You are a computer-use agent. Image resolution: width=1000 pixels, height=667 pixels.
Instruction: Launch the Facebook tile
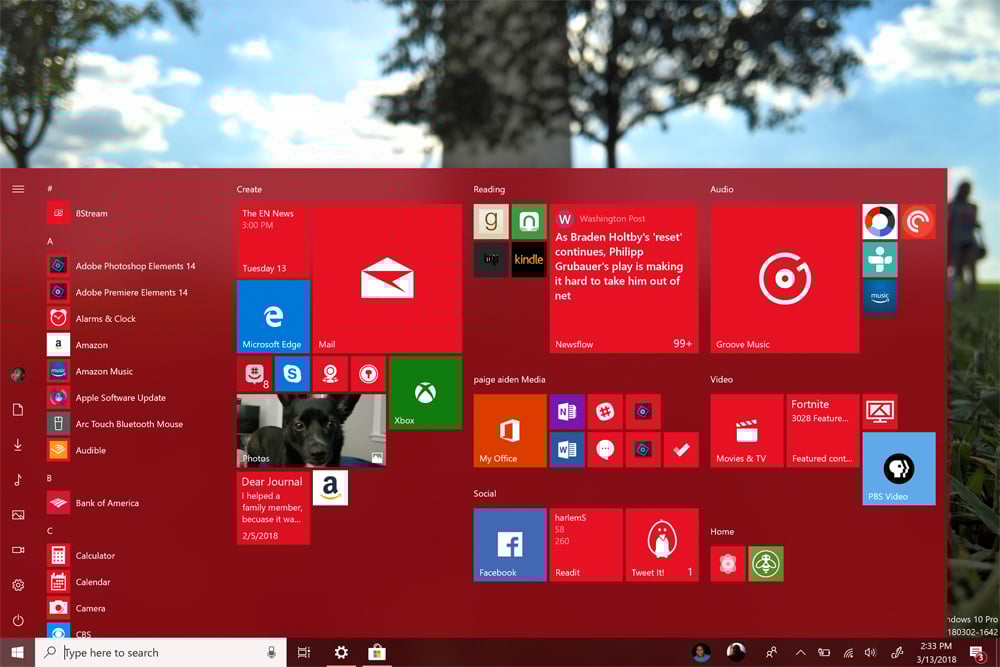click(x=510, y=544)
